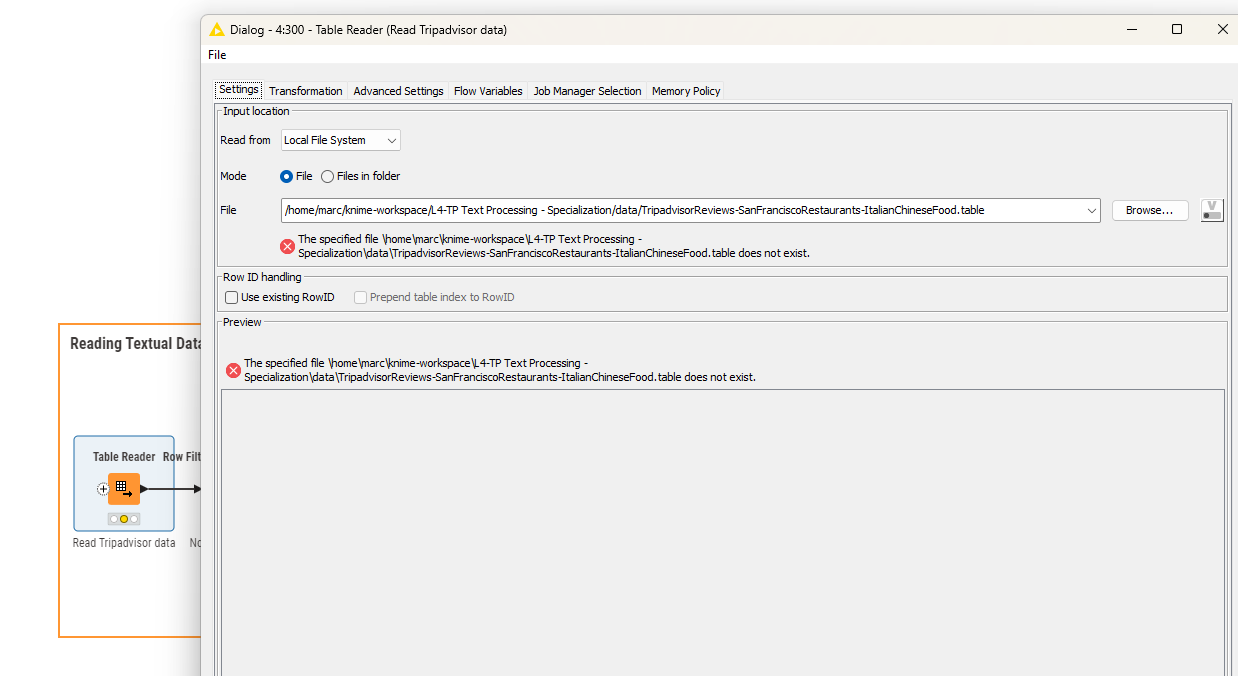Switch to the Flow Variables tab
The width and height of the screenshot is (1238, 676).
click(487, 90)
